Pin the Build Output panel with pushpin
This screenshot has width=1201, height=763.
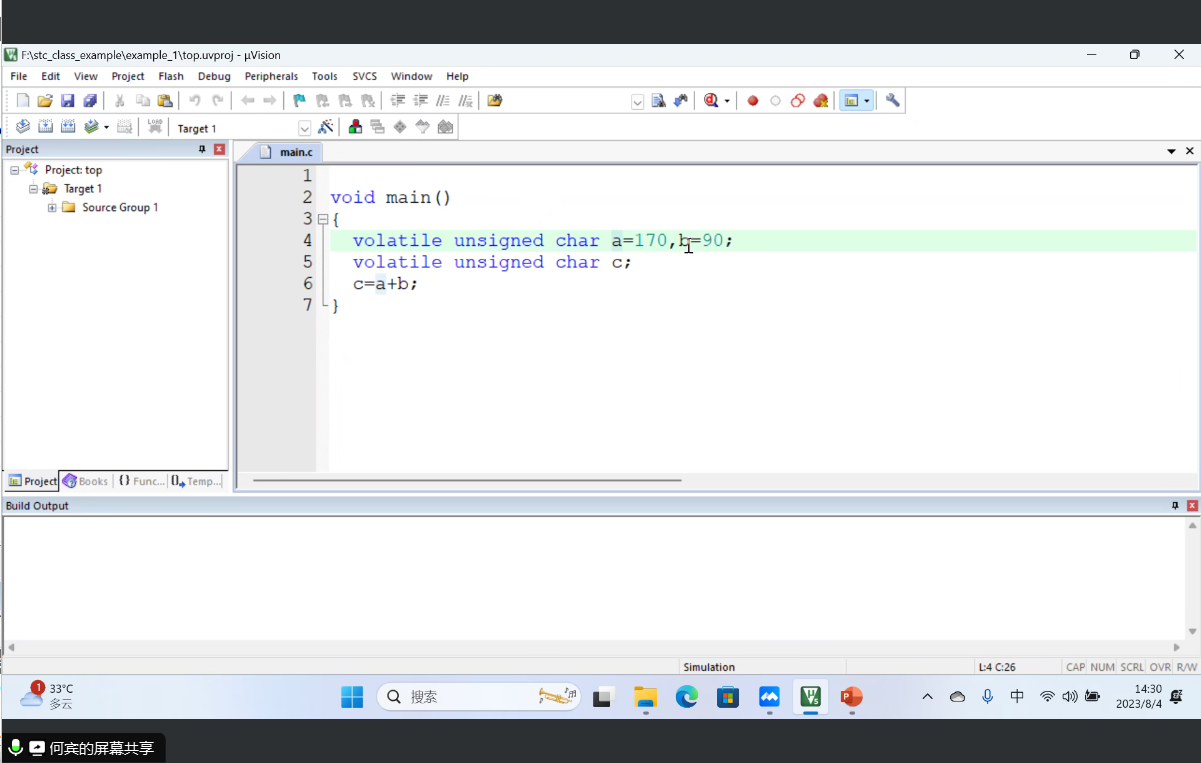[x=1175, y=506]
